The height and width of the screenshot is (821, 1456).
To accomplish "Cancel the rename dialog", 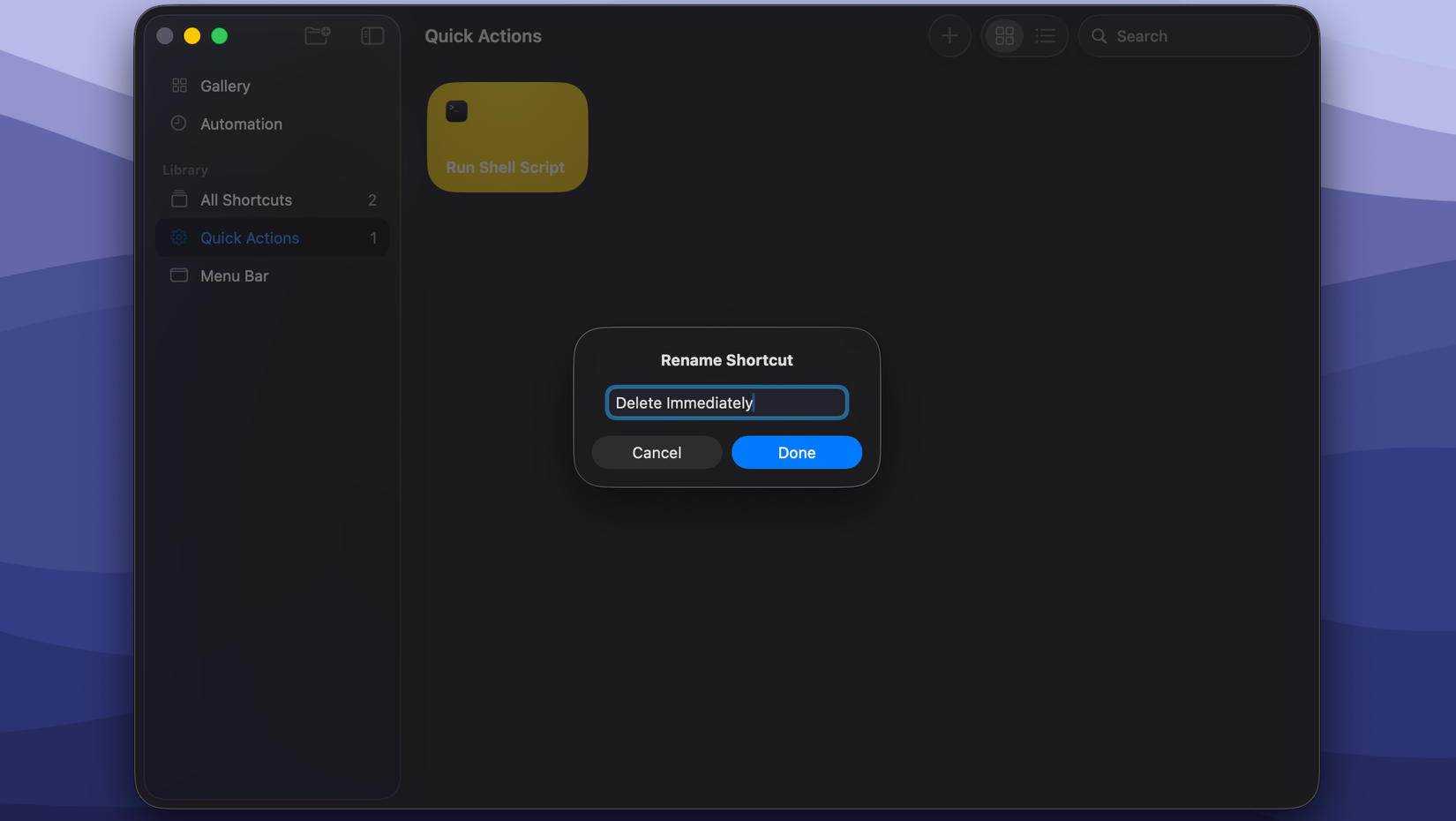I will coord(657,452).
